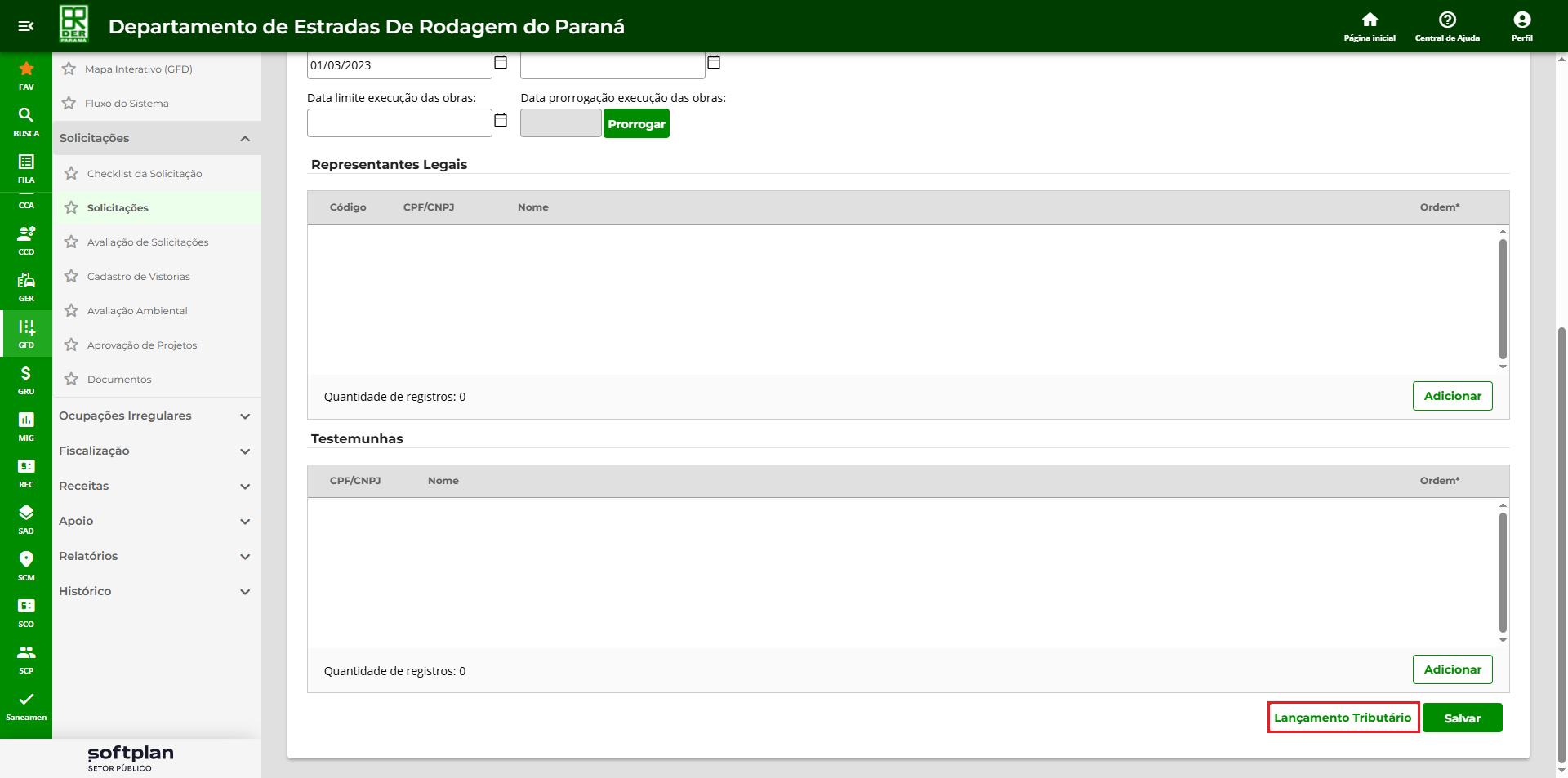Select Aprovação de Projetos menu item

142,345
